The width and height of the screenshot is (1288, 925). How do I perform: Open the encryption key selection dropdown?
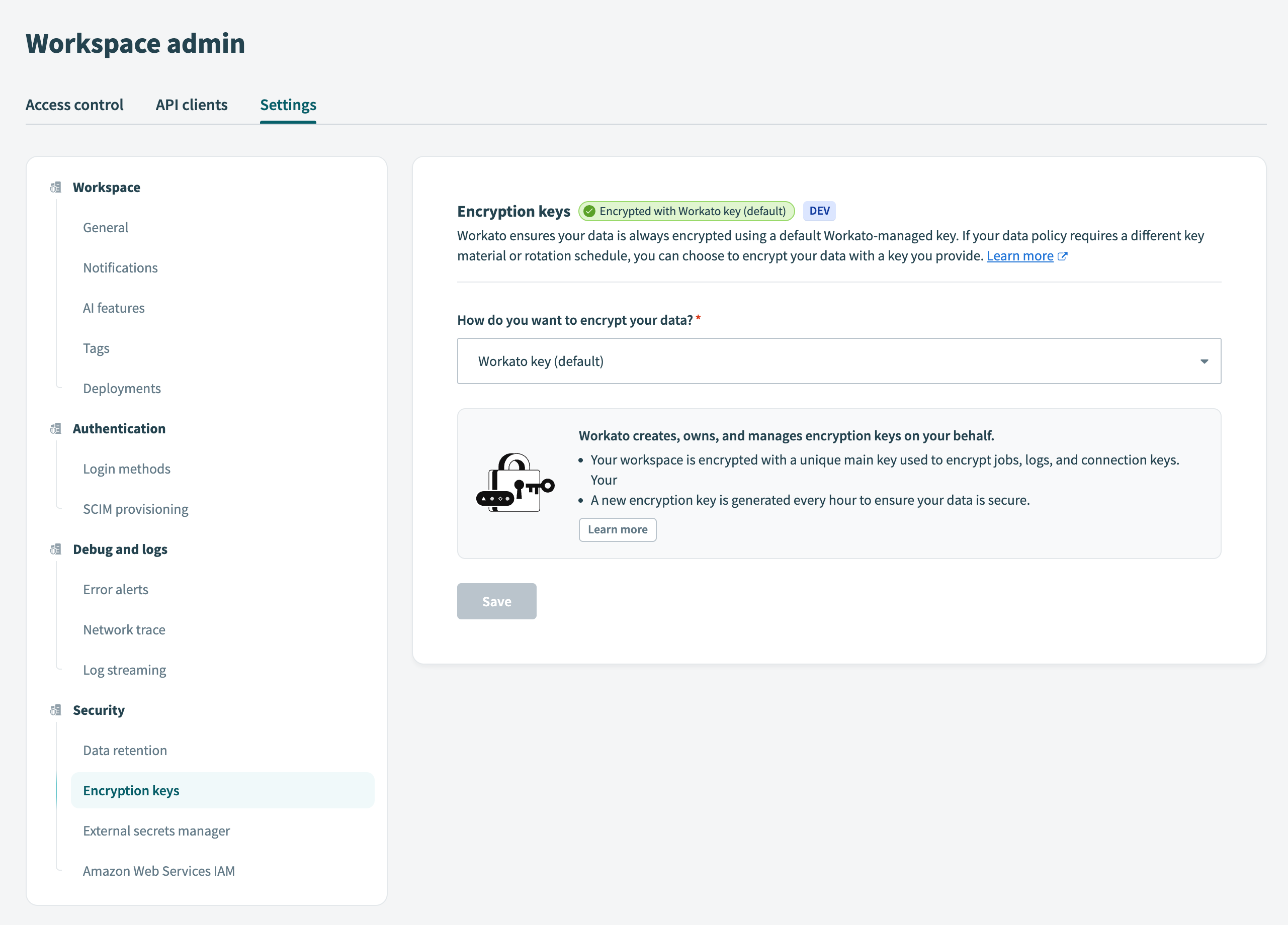pyautogui.click(x=839, y=361)
